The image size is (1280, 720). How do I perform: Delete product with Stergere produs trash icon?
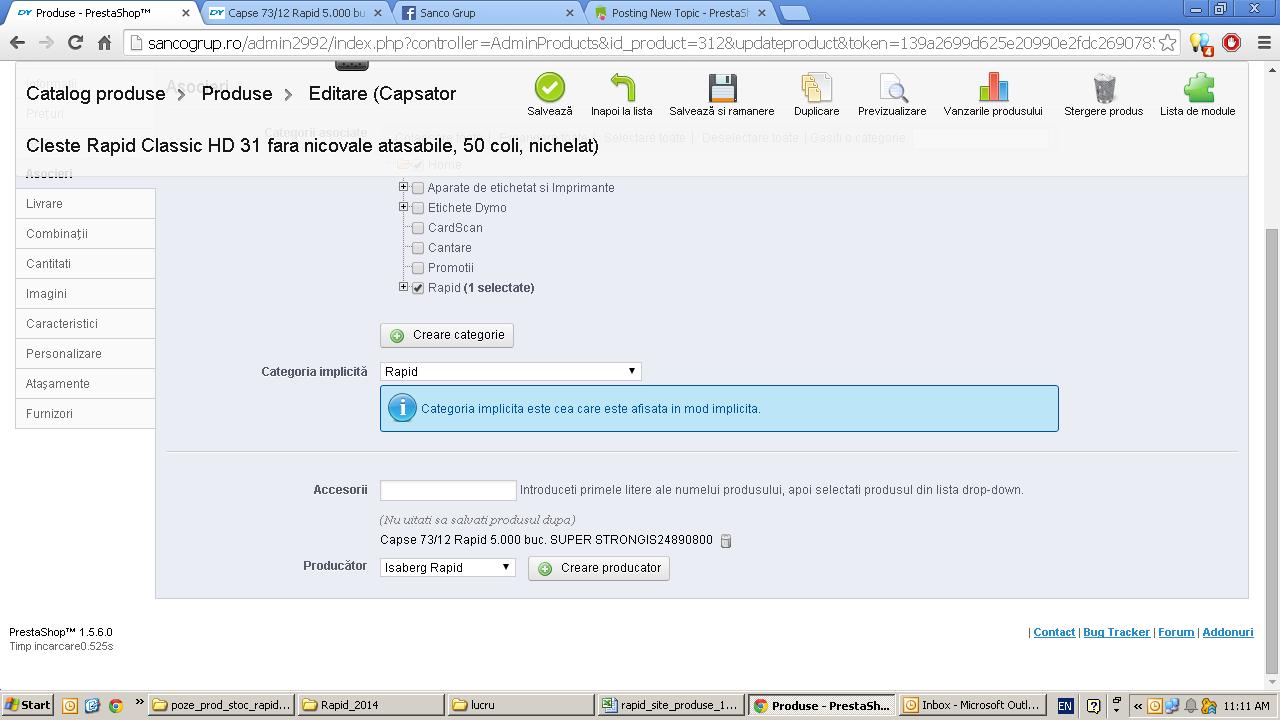(x=1104, y=88)
